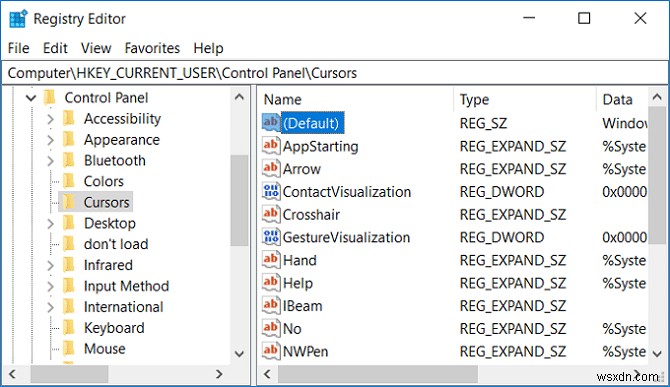Viewport: 670px width, 387px height.
Task: Click the string icon beside IBeam
Action: [x=271, y=305]
